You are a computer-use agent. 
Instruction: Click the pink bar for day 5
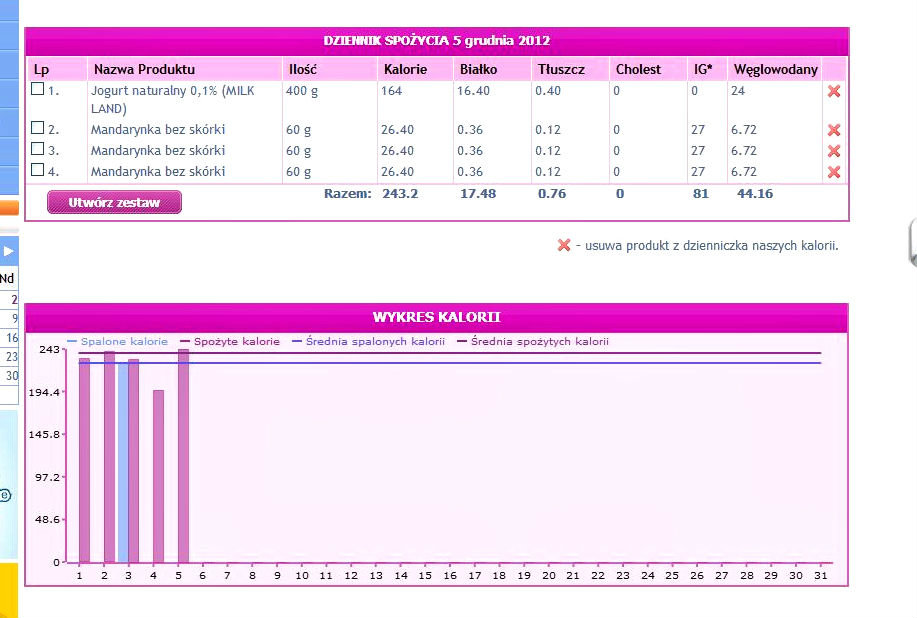click(x=184, y=456)
